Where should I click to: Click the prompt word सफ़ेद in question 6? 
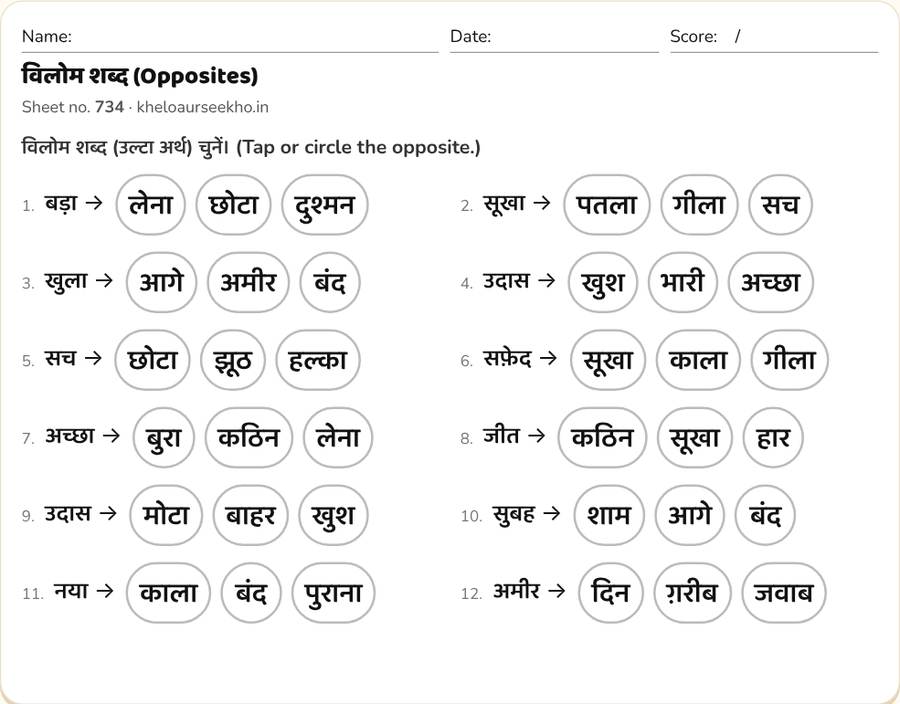507,359
